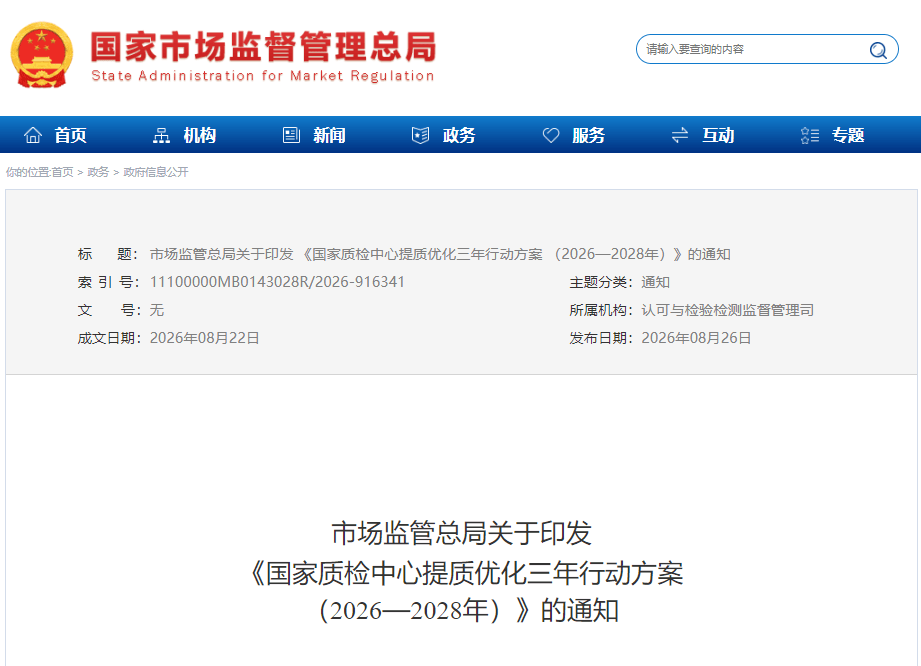921x666 pixels.
Task: Click the national emblem logo
Action: [x=42, y=55]
